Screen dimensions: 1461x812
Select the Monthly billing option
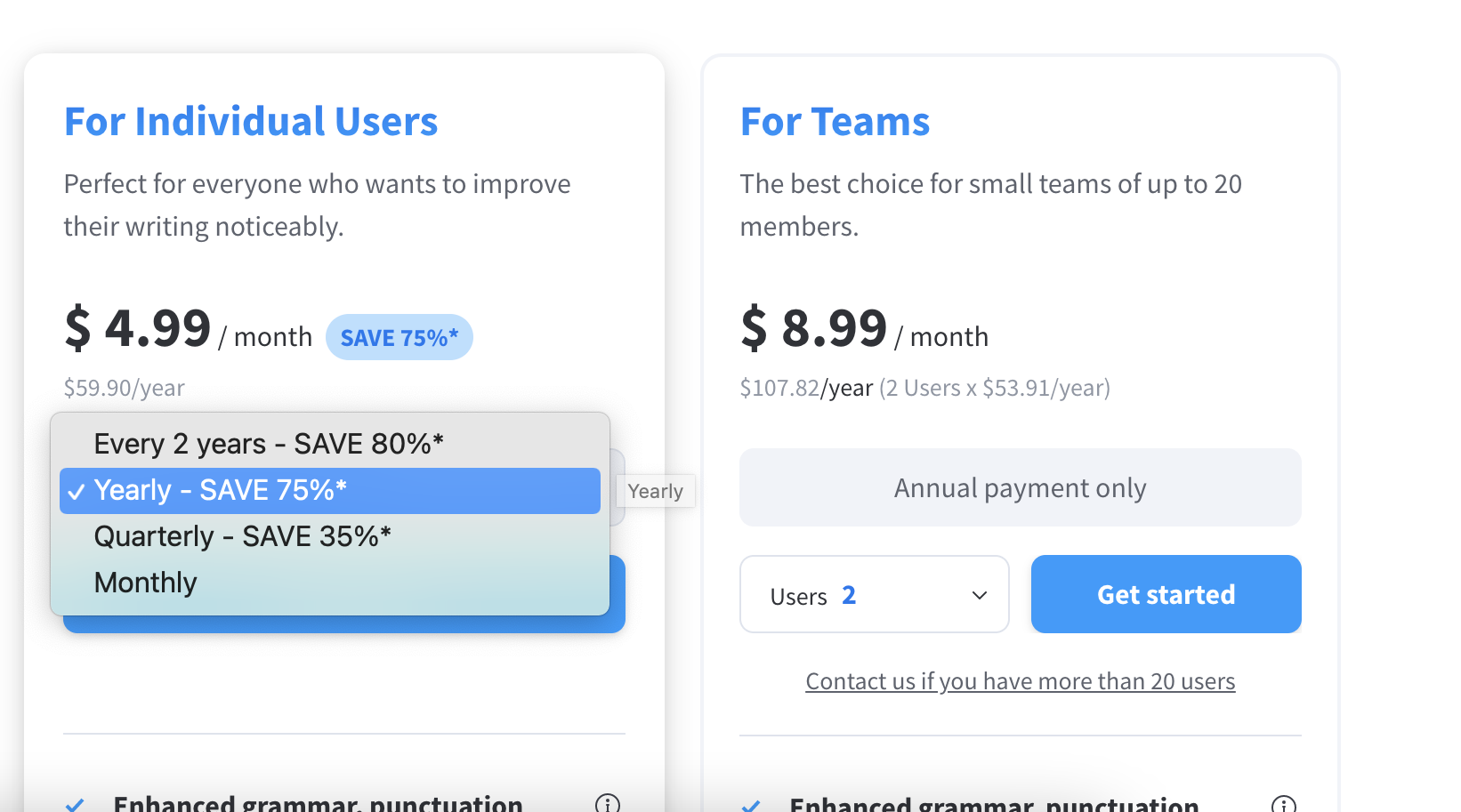click(x=145, y=583)
